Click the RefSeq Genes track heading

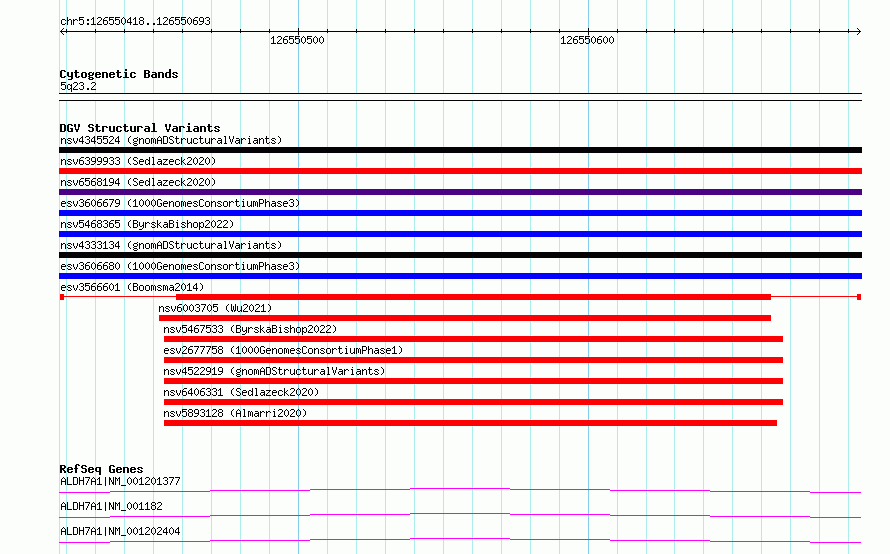point(102,469)
